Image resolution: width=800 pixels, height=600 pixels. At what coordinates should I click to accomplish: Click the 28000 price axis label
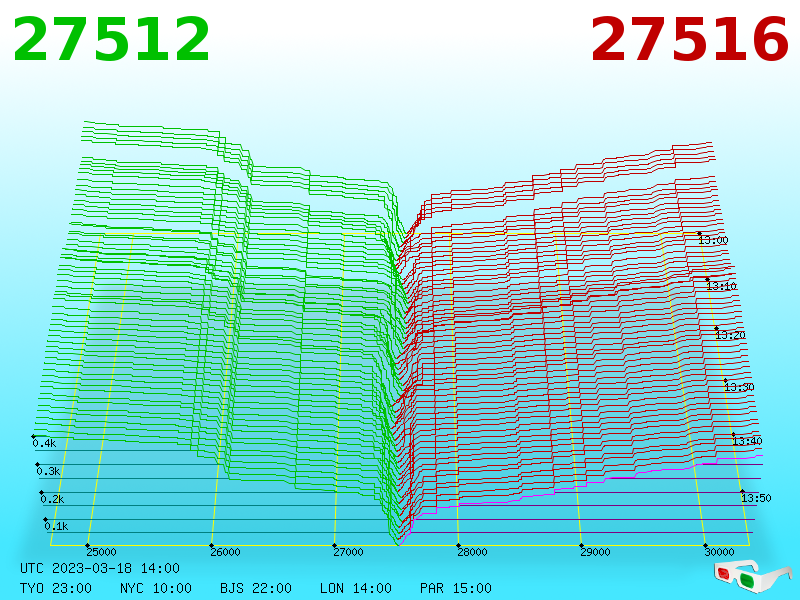click(472, 552)
